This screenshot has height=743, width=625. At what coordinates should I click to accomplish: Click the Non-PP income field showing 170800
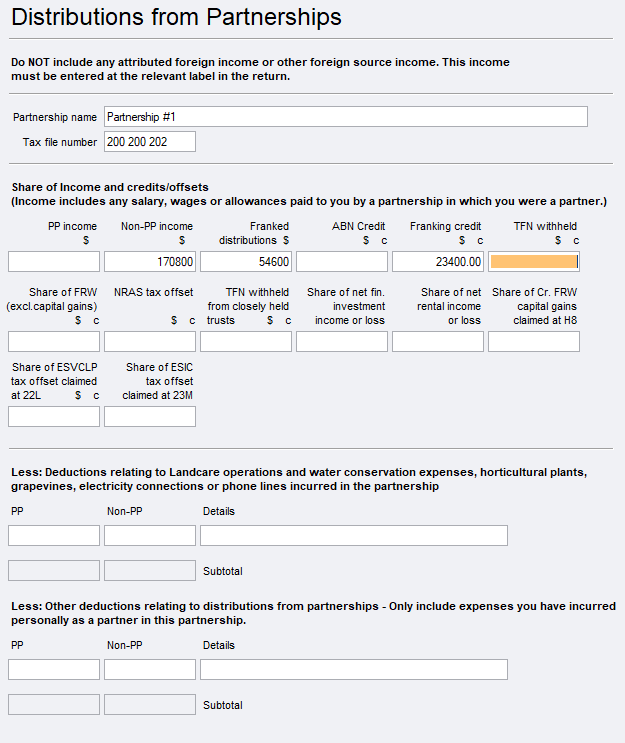pyautogui.click(x=150, y=262)
